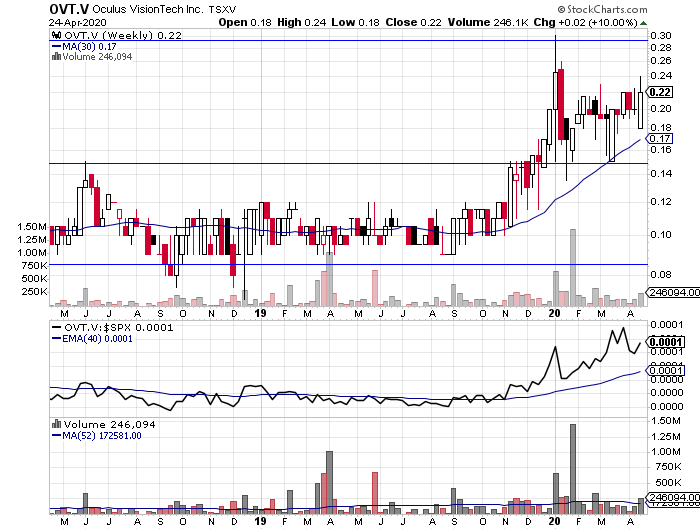Click the 19 year marker on price axis
This screenshot has height=530, width=700.
point(260,313)
